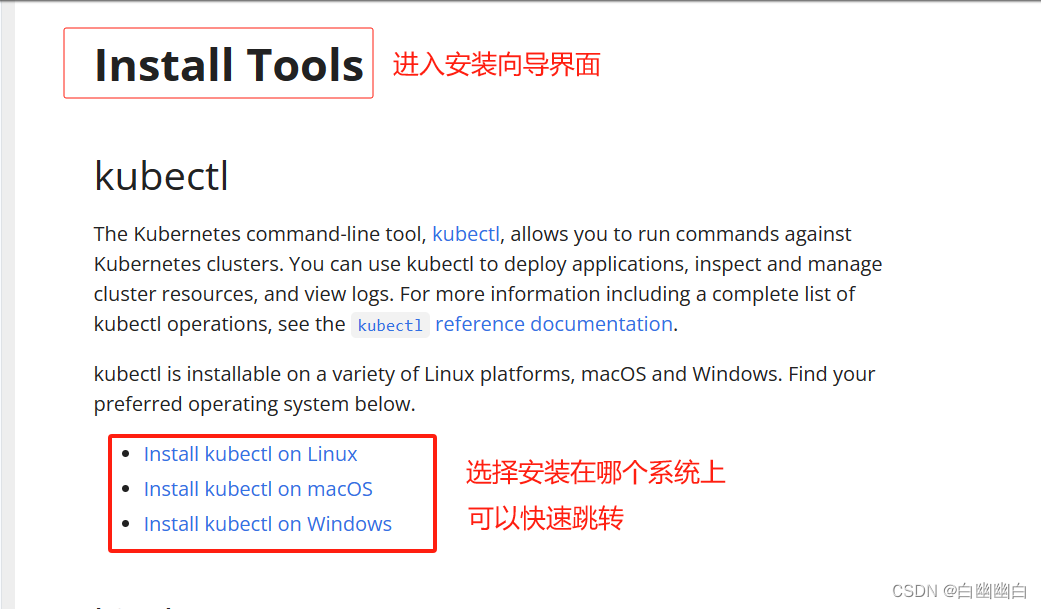The width and height of the screenshot is (1041, 609).
Task: Click the bullet point beside the Linux link
Action: pos(126,454)
